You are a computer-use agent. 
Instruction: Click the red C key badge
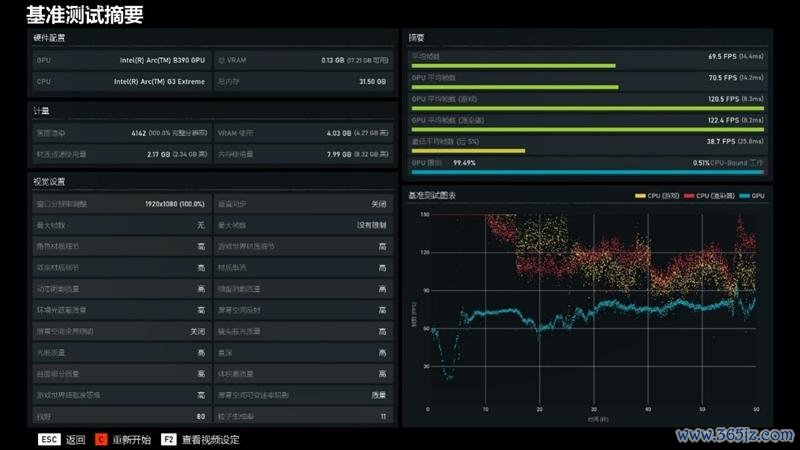coord(101,439)
